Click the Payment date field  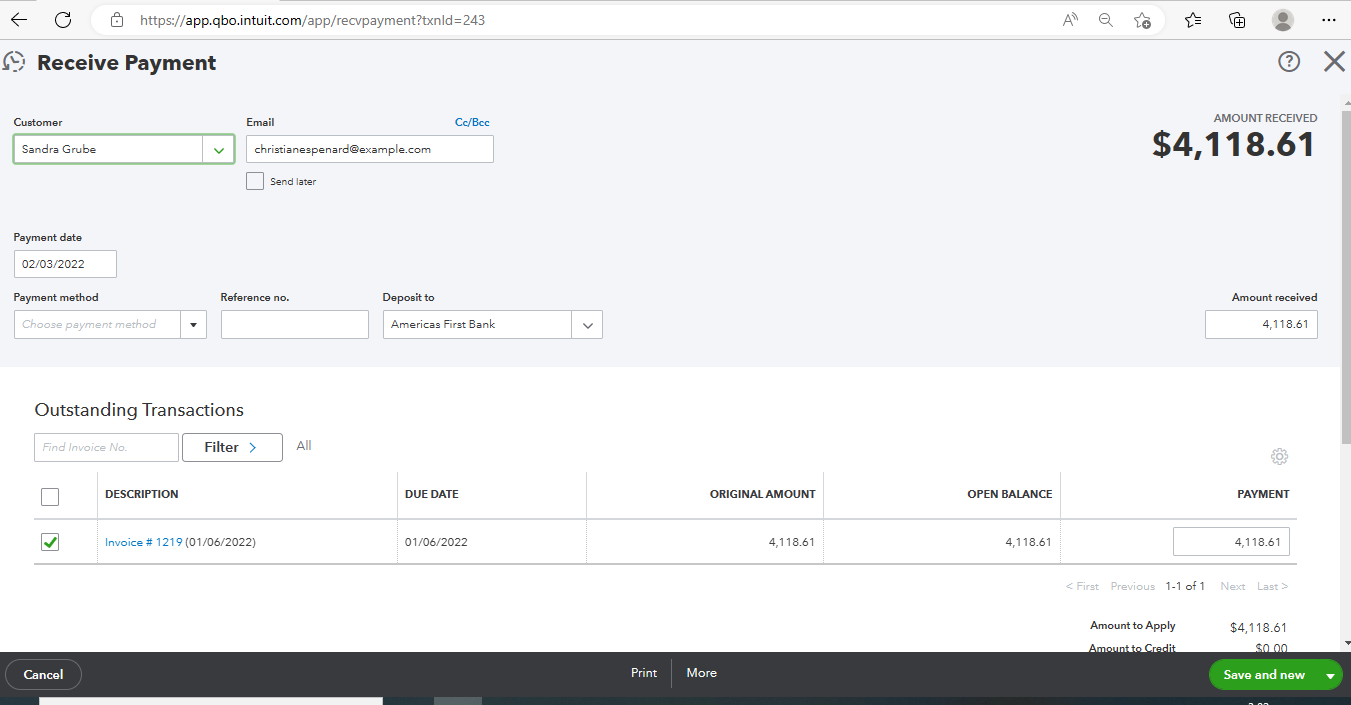65,264
